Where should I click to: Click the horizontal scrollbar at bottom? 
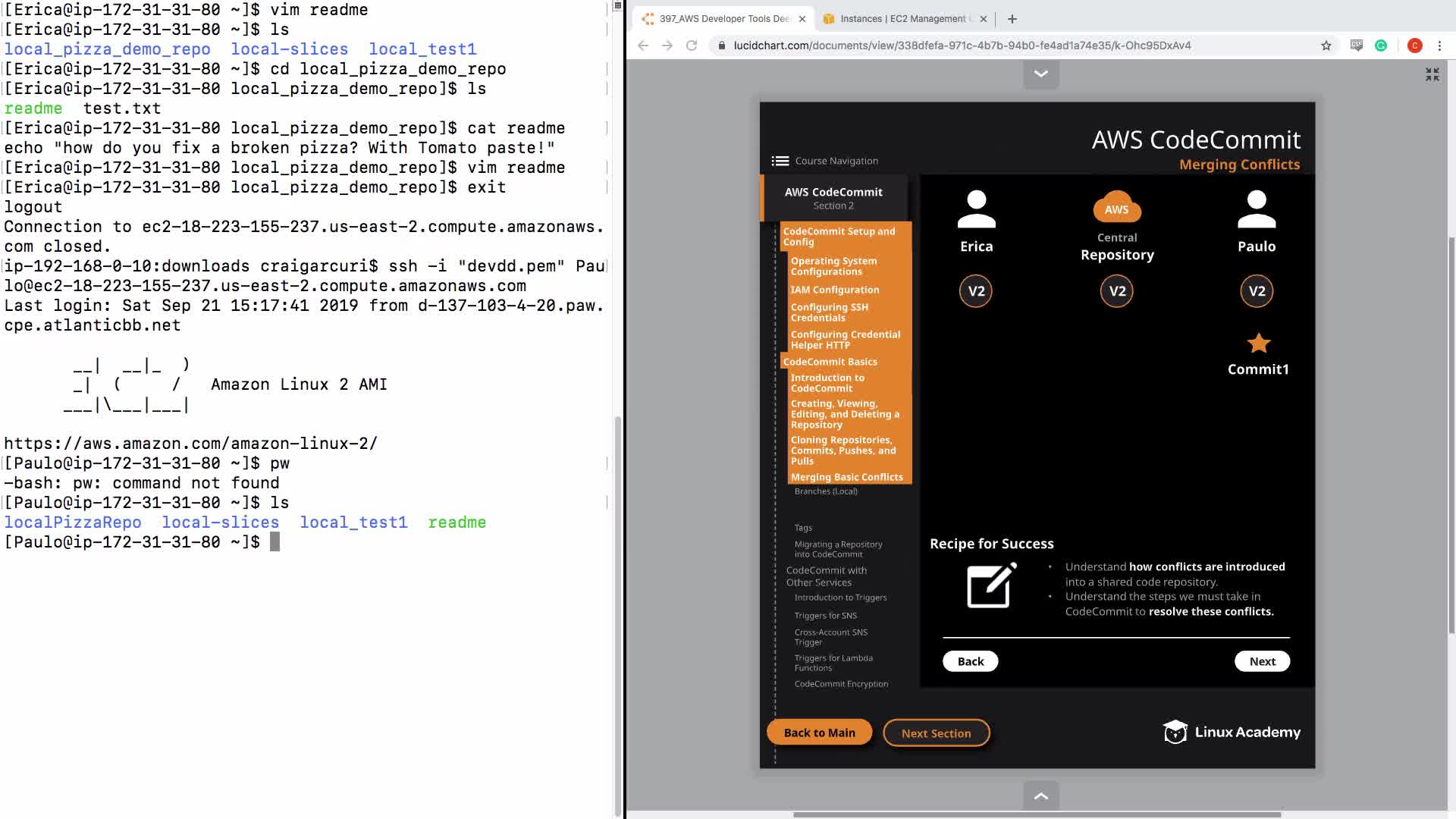[1037, 814]
